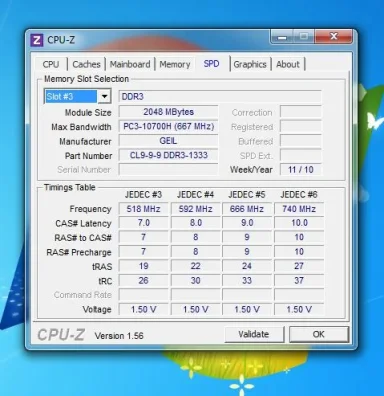Click the disabled maximize button
The height and width of the screenshot is (396, 384).
click(x=304, y=36)
